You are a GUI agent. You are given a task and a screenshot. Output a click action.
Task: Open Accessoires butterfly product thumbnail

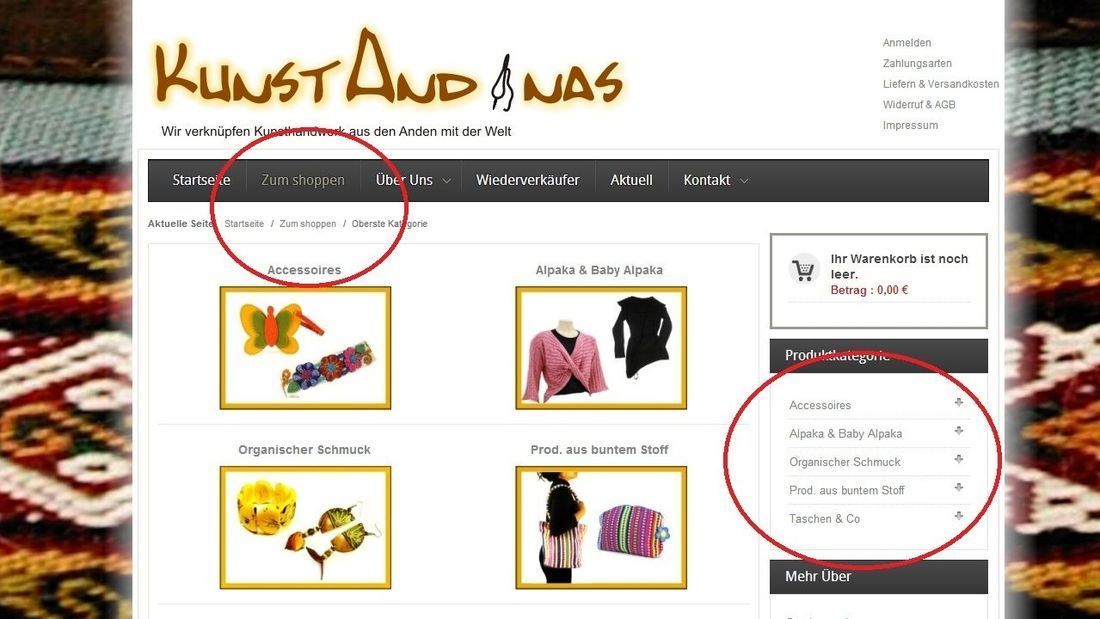click(x=305, y=347)
